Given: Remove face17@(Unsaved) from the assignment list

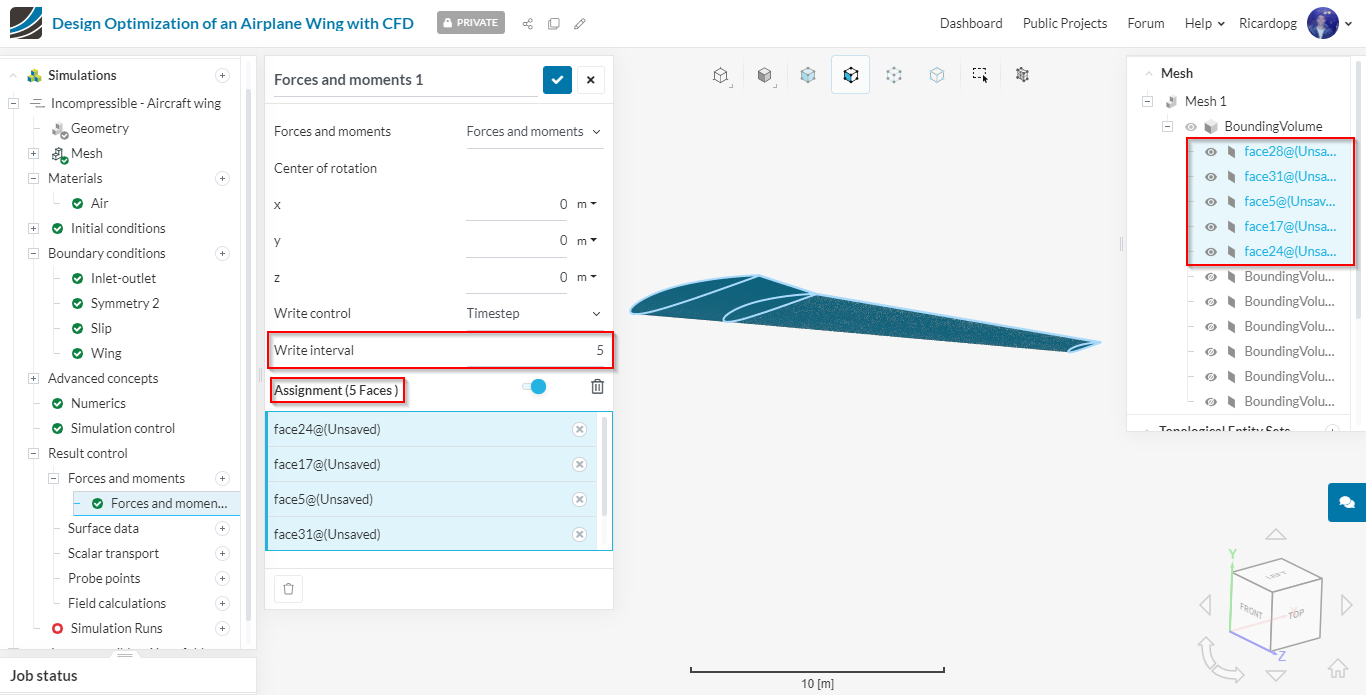Looking at the screenshot, I should [579, 464].
